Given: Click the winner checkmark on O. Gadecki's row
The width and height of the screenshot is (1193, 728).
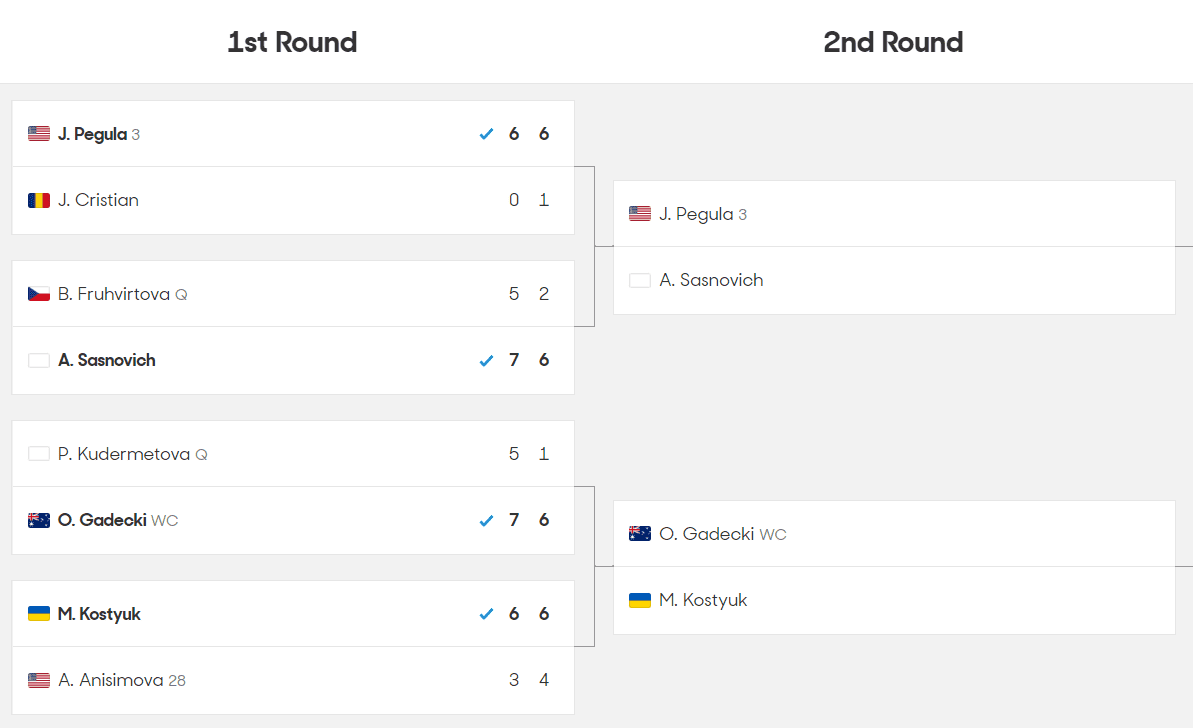Looking at the screenshot, I should (486, 520).
